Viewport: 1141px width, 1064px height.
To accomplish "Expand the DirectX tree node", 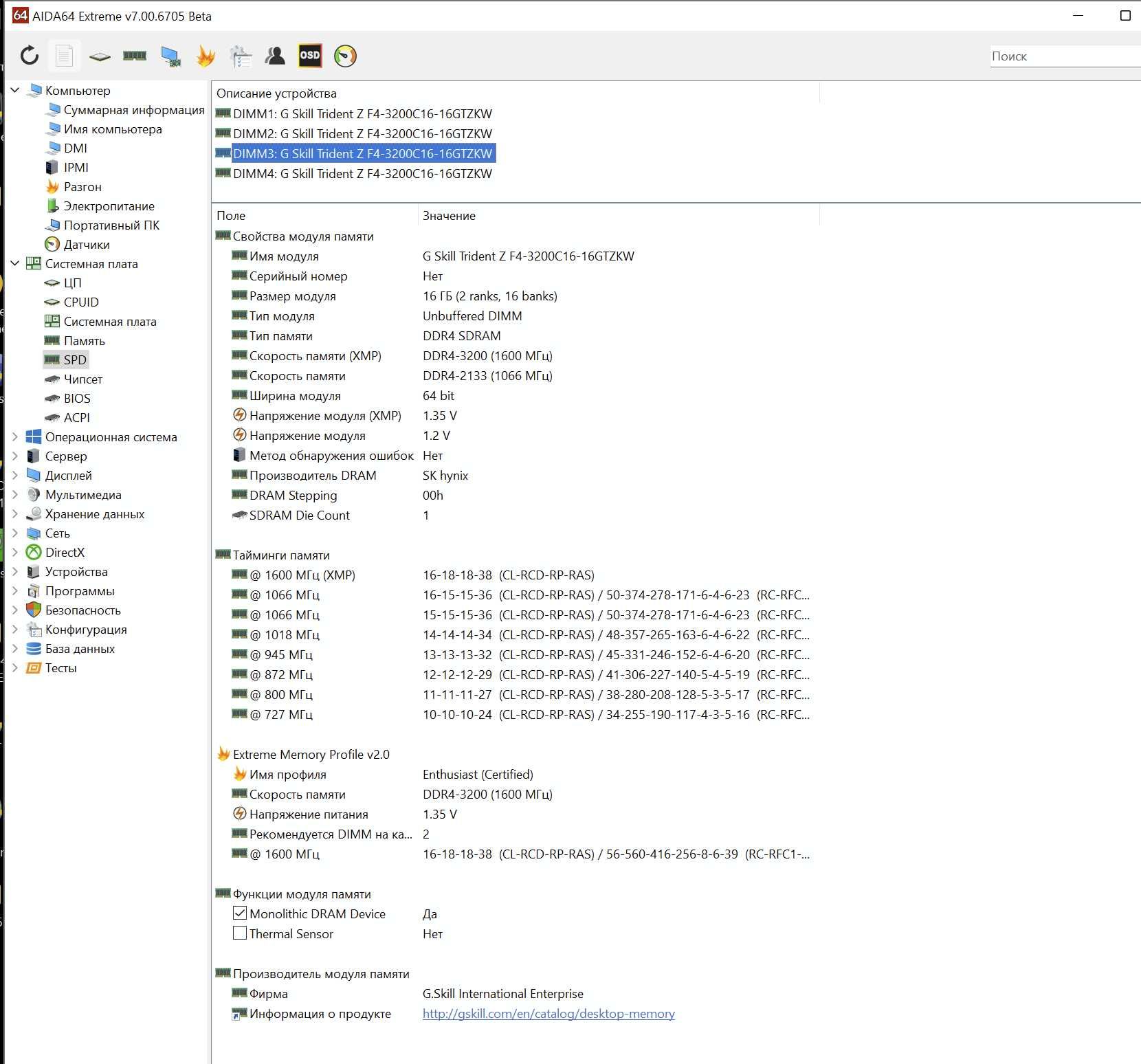I will pos(15,552).
